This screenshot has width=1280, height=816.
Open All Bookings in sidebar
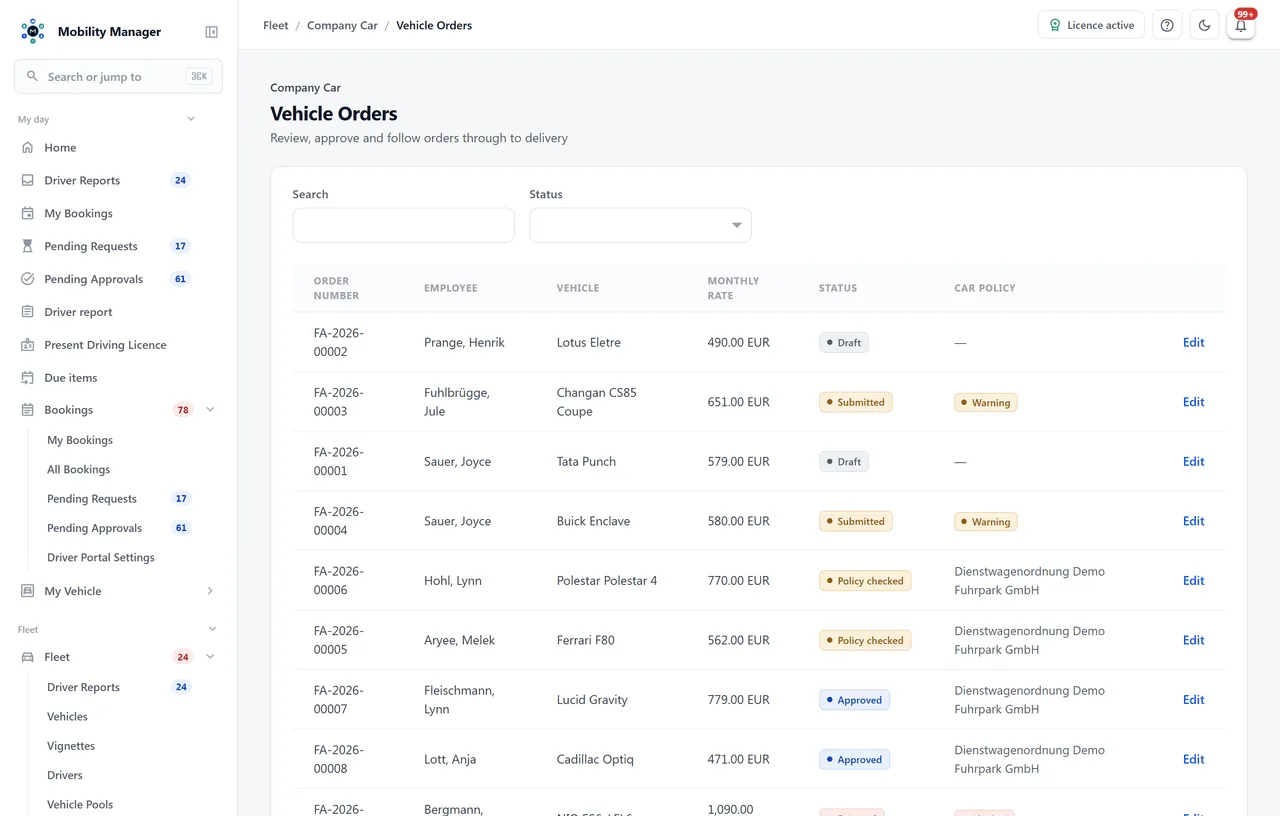[x=79, y=469]
